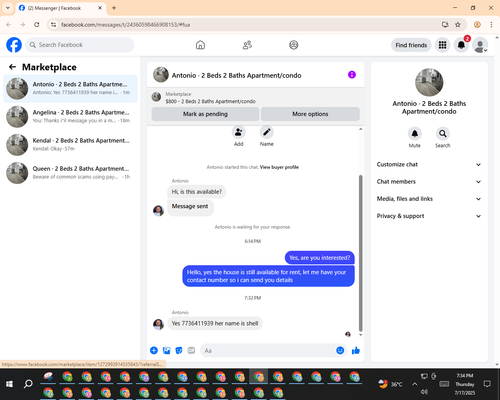Click Antonio's large profile picture in side panel

click(429, 82)
